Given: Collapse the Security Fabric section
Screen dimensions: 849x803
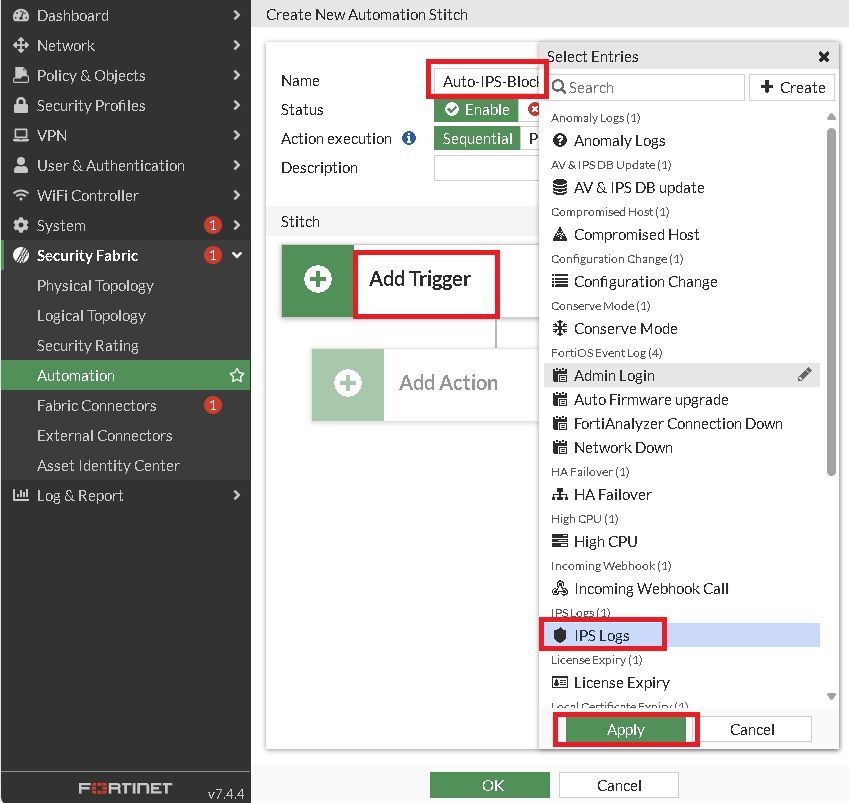Looking at the screenshot, I should pos(237,256).
